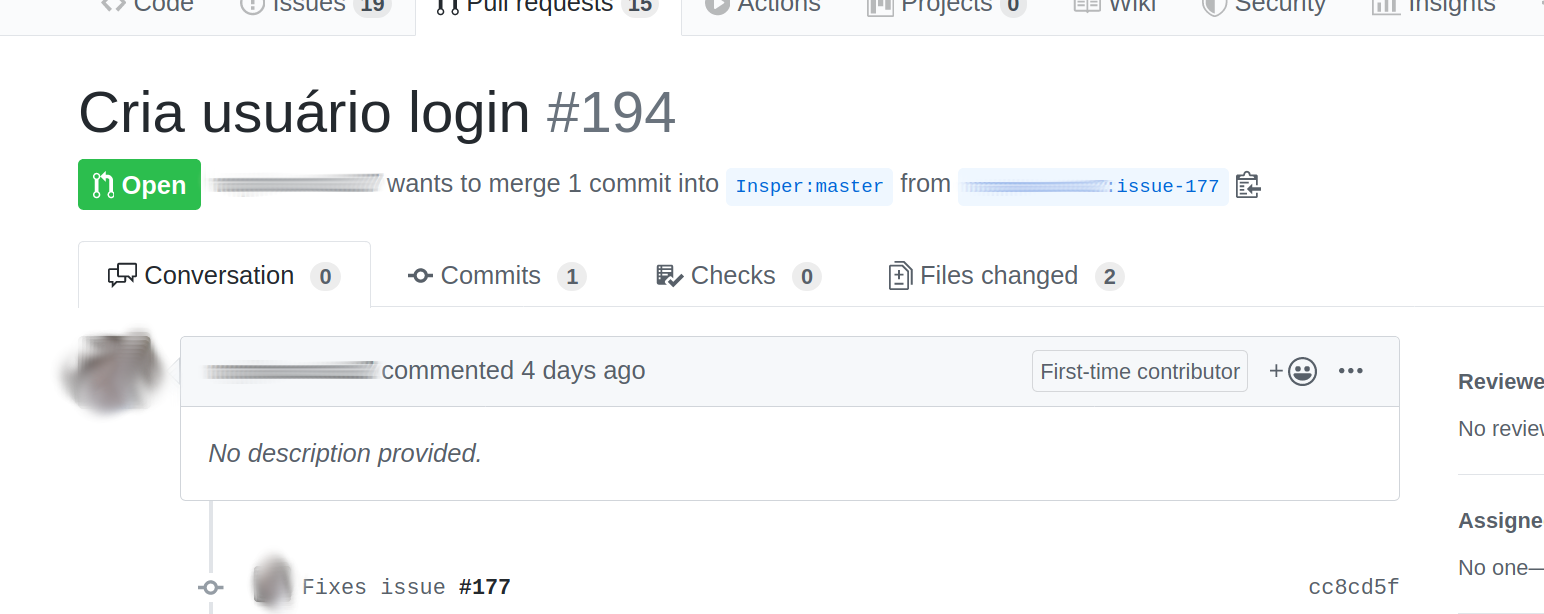The height and width of the screenshot is (614, 1544).
Task: Click the copy branch name clipboard icon
Action: point(1248,186)
